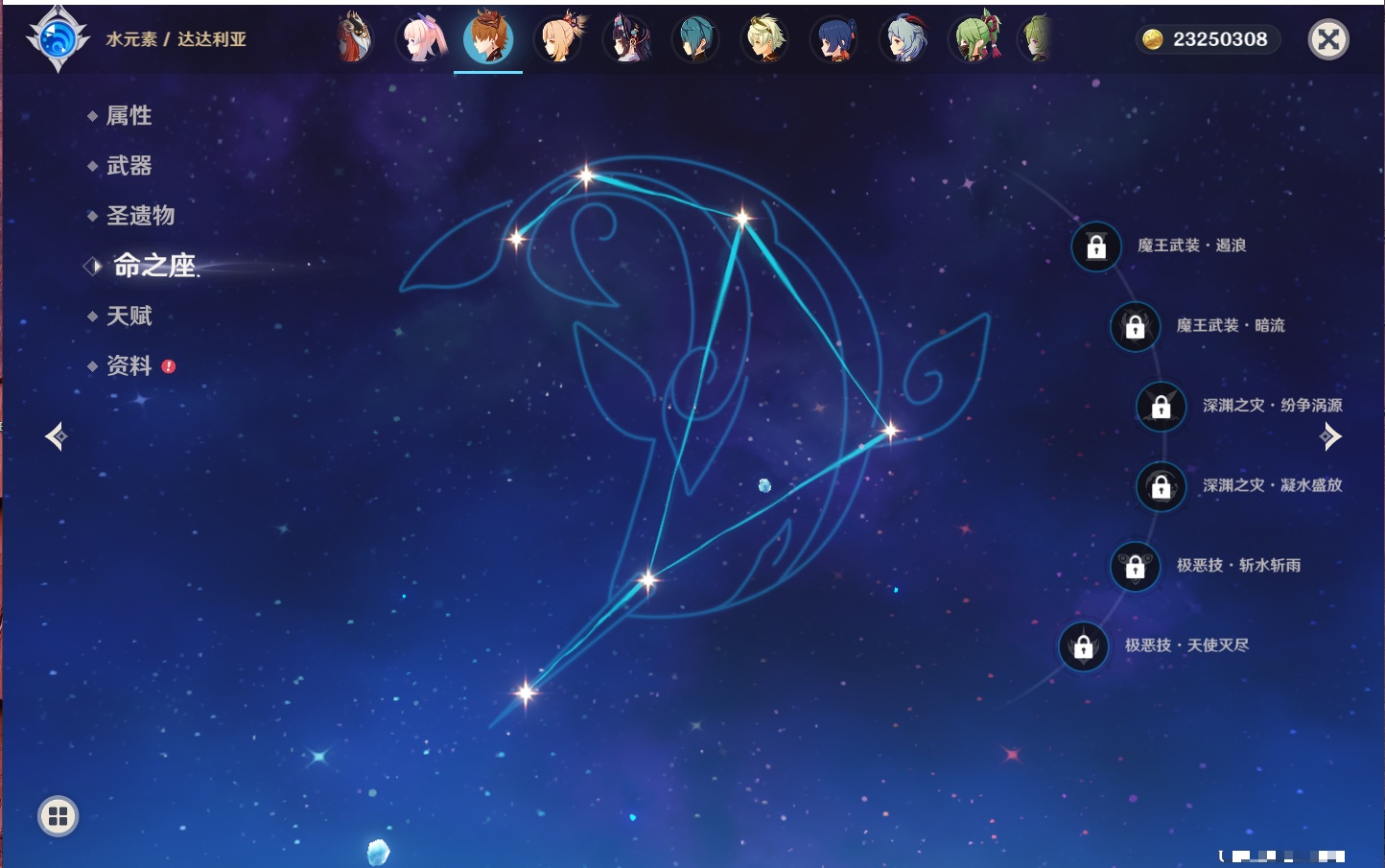
Task: Click the locked 深渊之灾·纷争涡源 constellation icon
Action: tap(1161, 407)
